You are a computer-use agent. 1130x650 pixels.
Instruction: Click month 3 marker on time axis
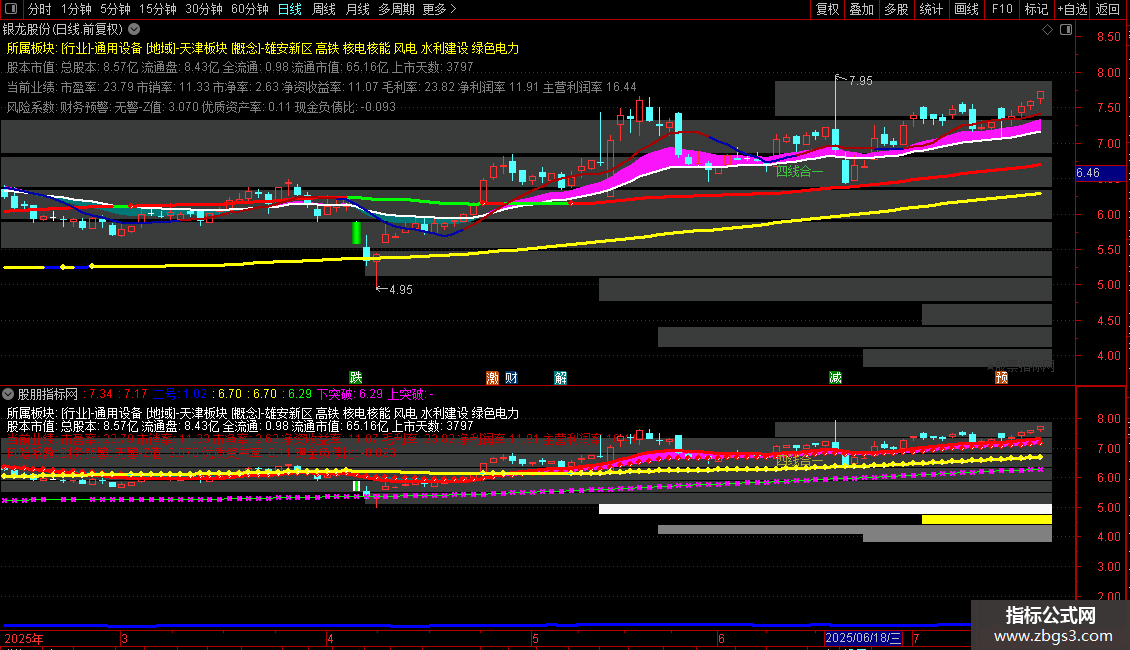click(124, 638)
